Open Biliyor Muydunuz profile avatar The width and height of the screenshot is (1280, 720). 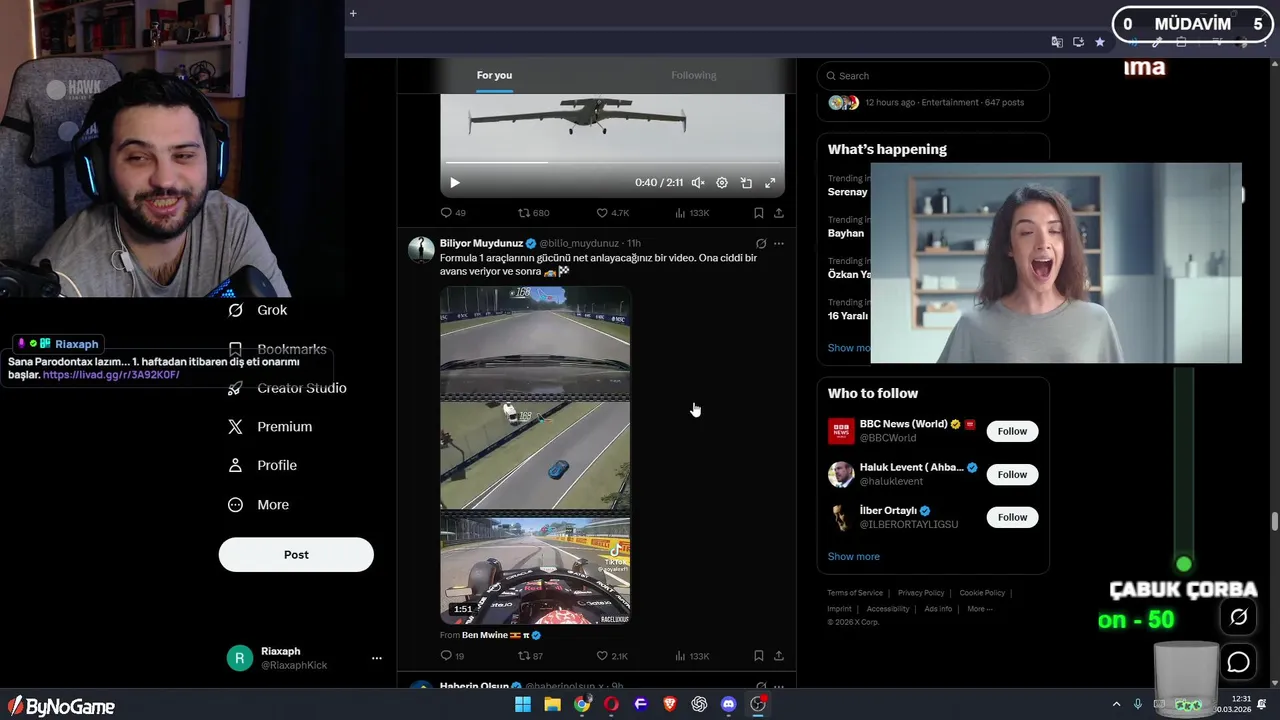pyautogui.click(x=421, y=250)
